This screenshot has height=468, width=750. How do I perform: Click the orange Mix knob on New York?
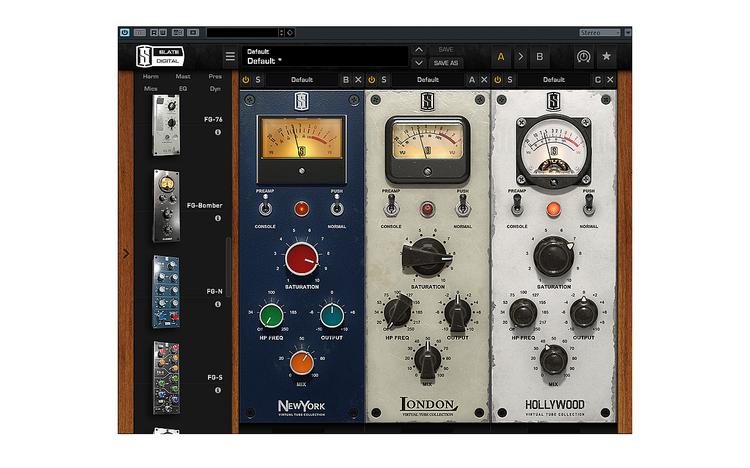(302, 362)
